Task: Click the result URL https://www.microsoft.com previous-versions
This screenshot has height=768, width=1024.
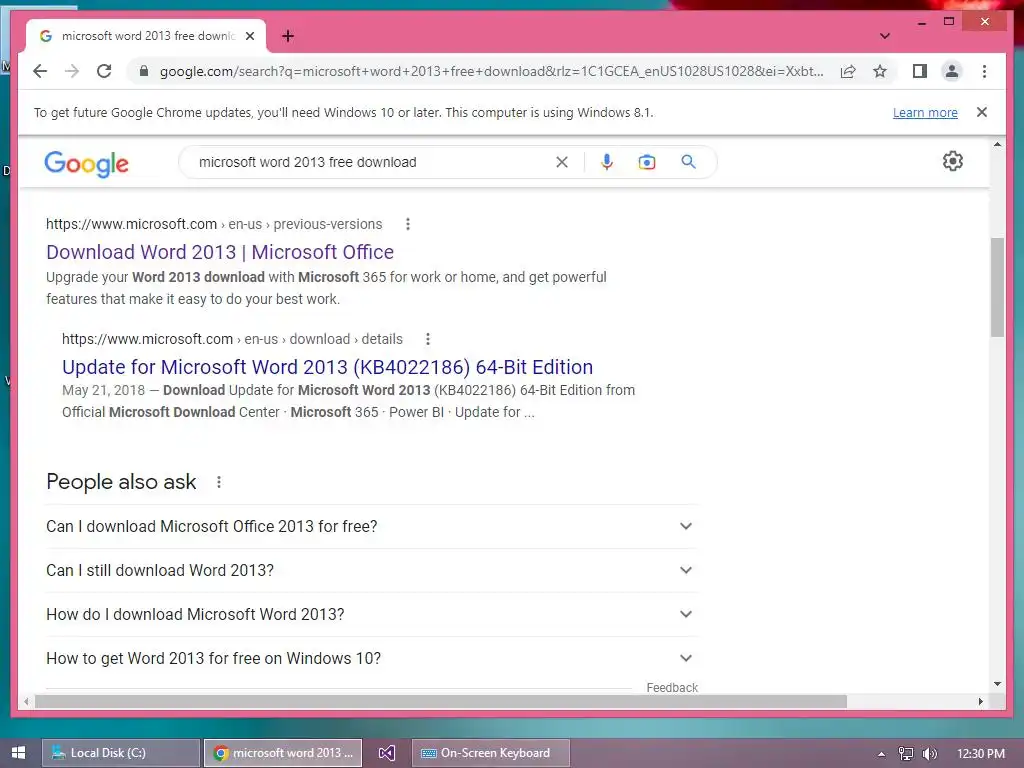Action: click(214, 224)
